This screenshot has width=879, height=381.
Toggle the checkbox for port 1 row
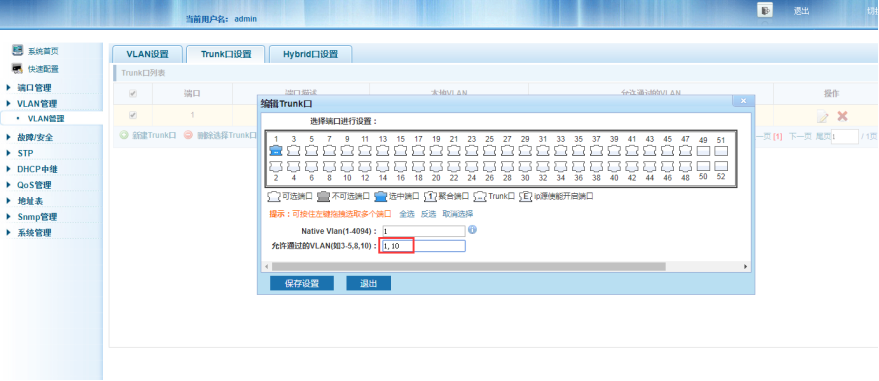coord(133,115)
